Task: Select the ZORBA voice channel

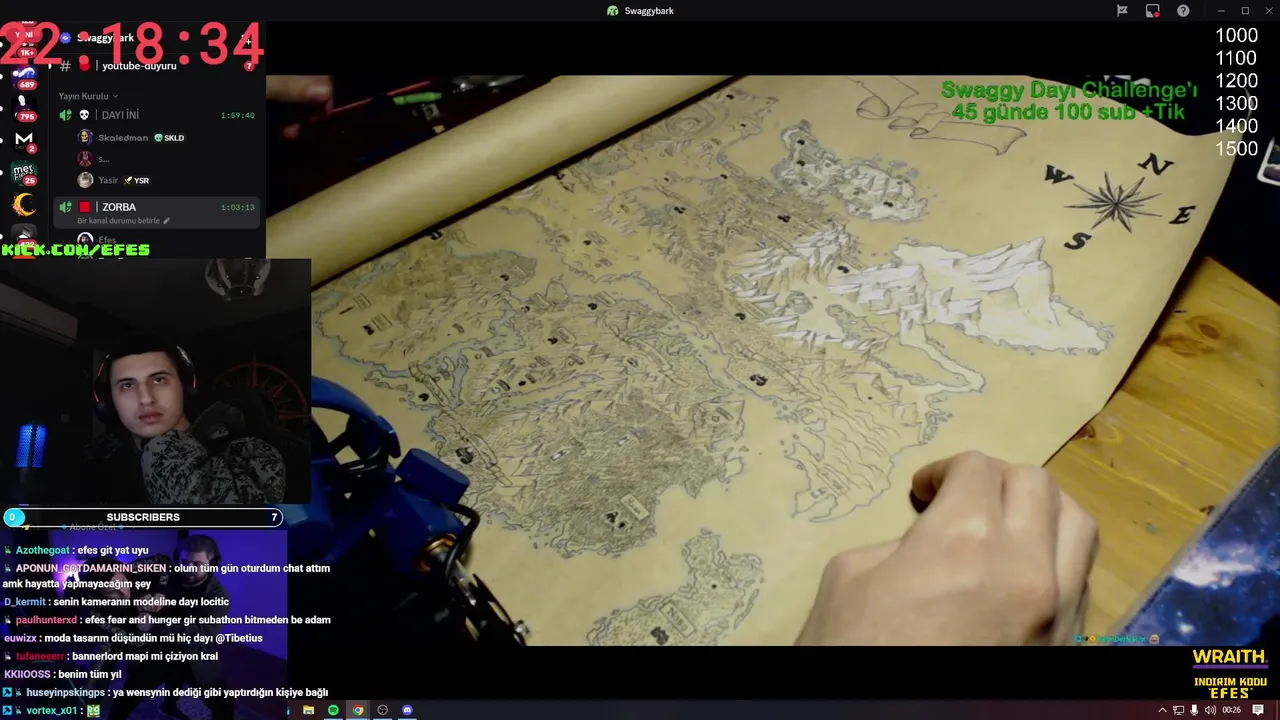Action: [x=155, y=207]
